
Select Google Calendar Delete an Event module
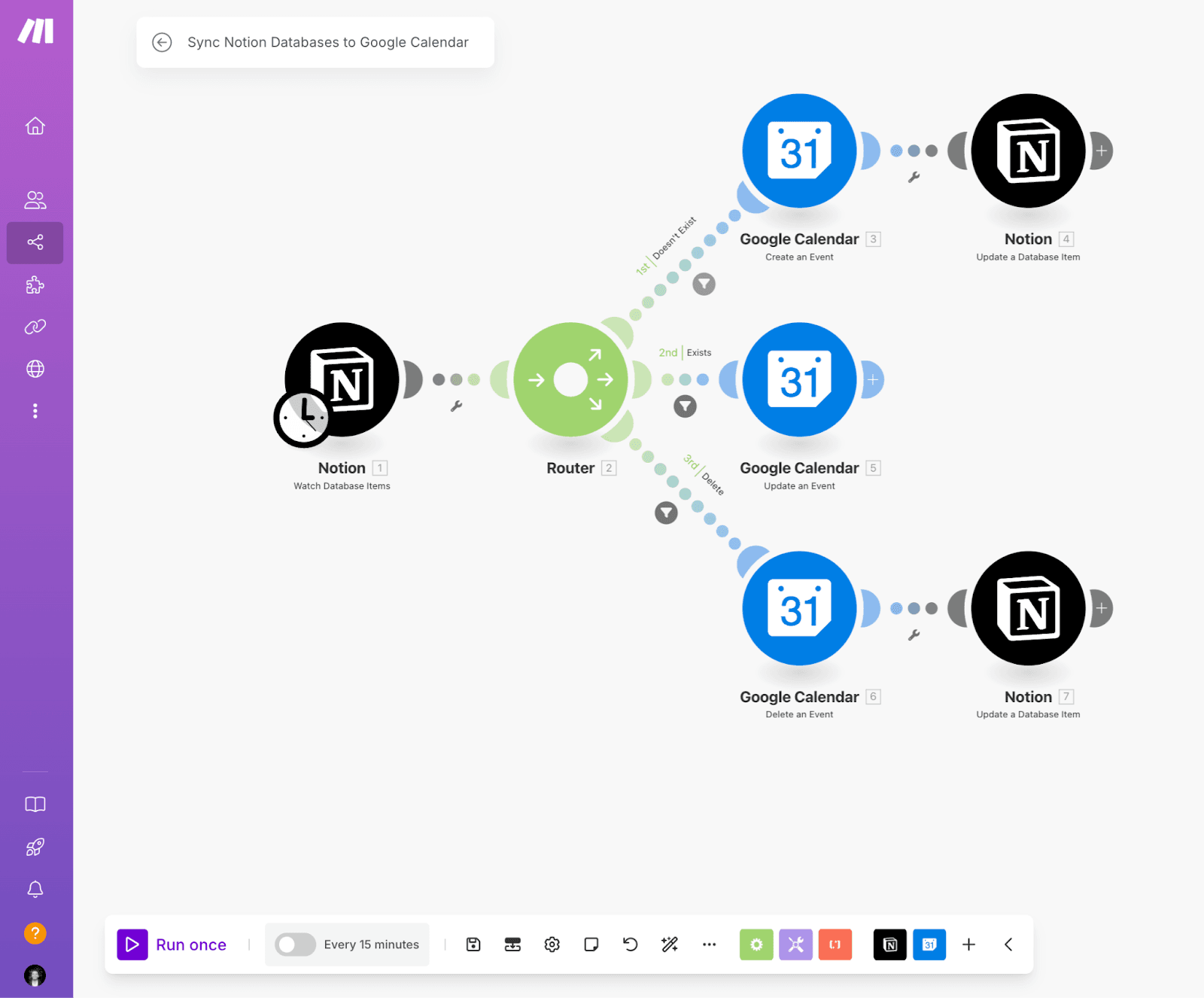click(x=800, y=609)
